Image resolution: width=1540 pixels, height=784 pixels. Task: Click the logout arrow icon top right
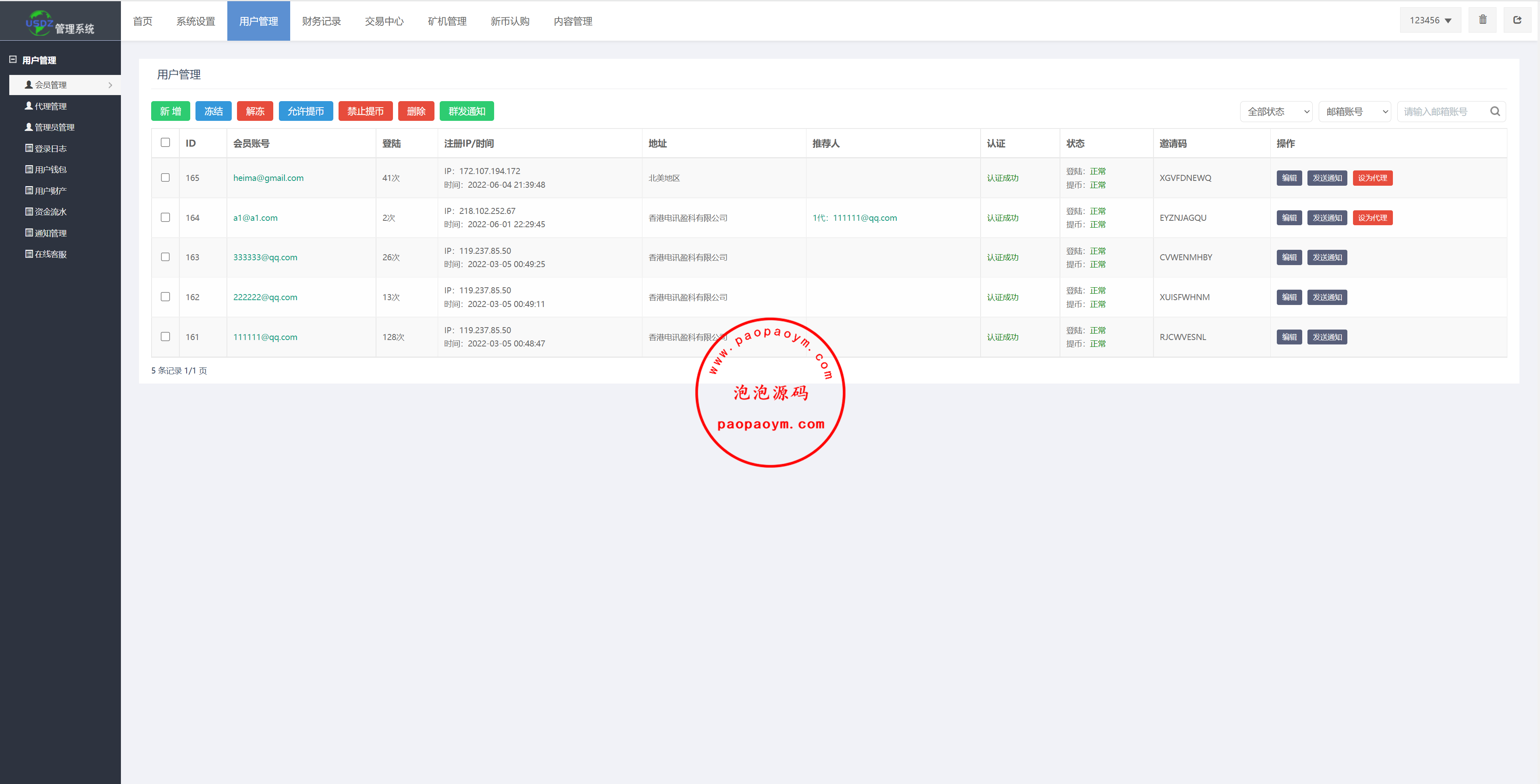click(x=1517, y=20)
